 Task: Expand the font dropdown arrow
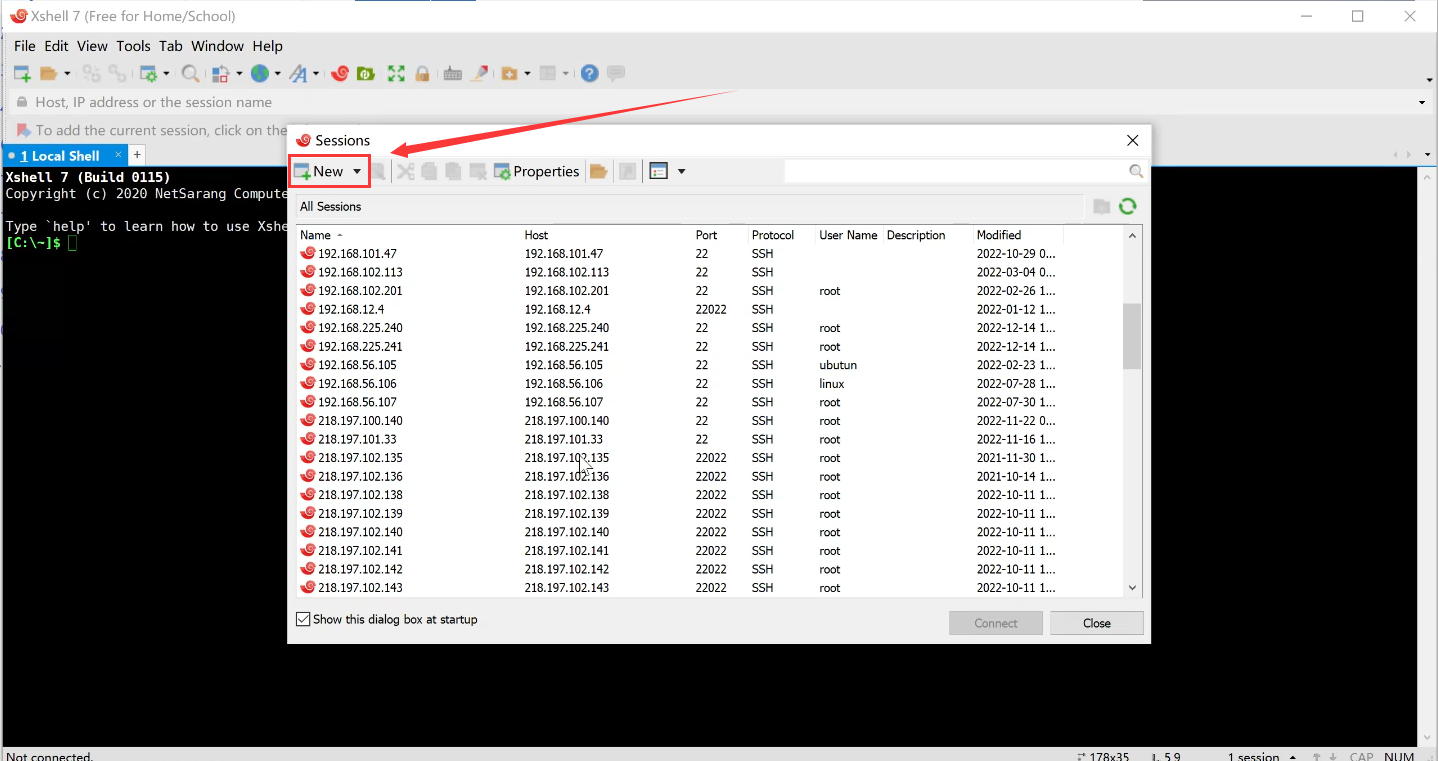[x=316, y=74]
